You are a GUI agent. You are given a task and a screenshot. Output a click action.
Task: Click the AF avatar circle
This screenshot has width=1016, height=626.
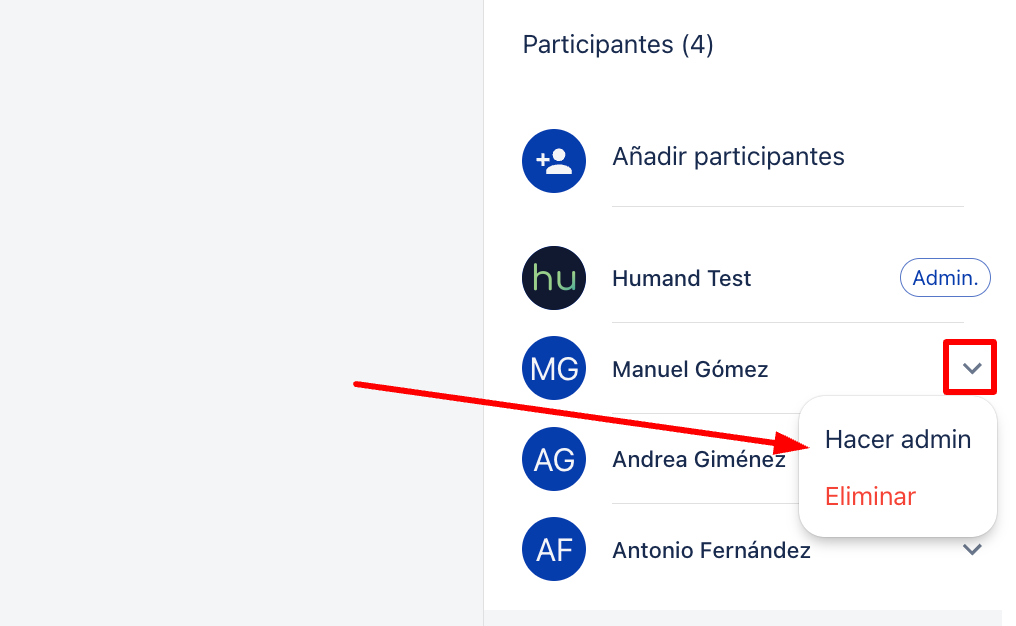554,549
